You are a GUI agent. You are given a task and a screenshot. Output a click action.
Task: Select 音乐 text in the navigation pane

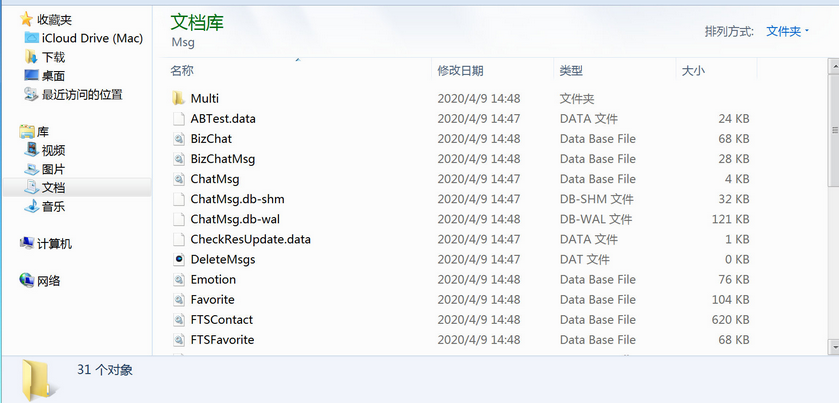tap(54, 206)
